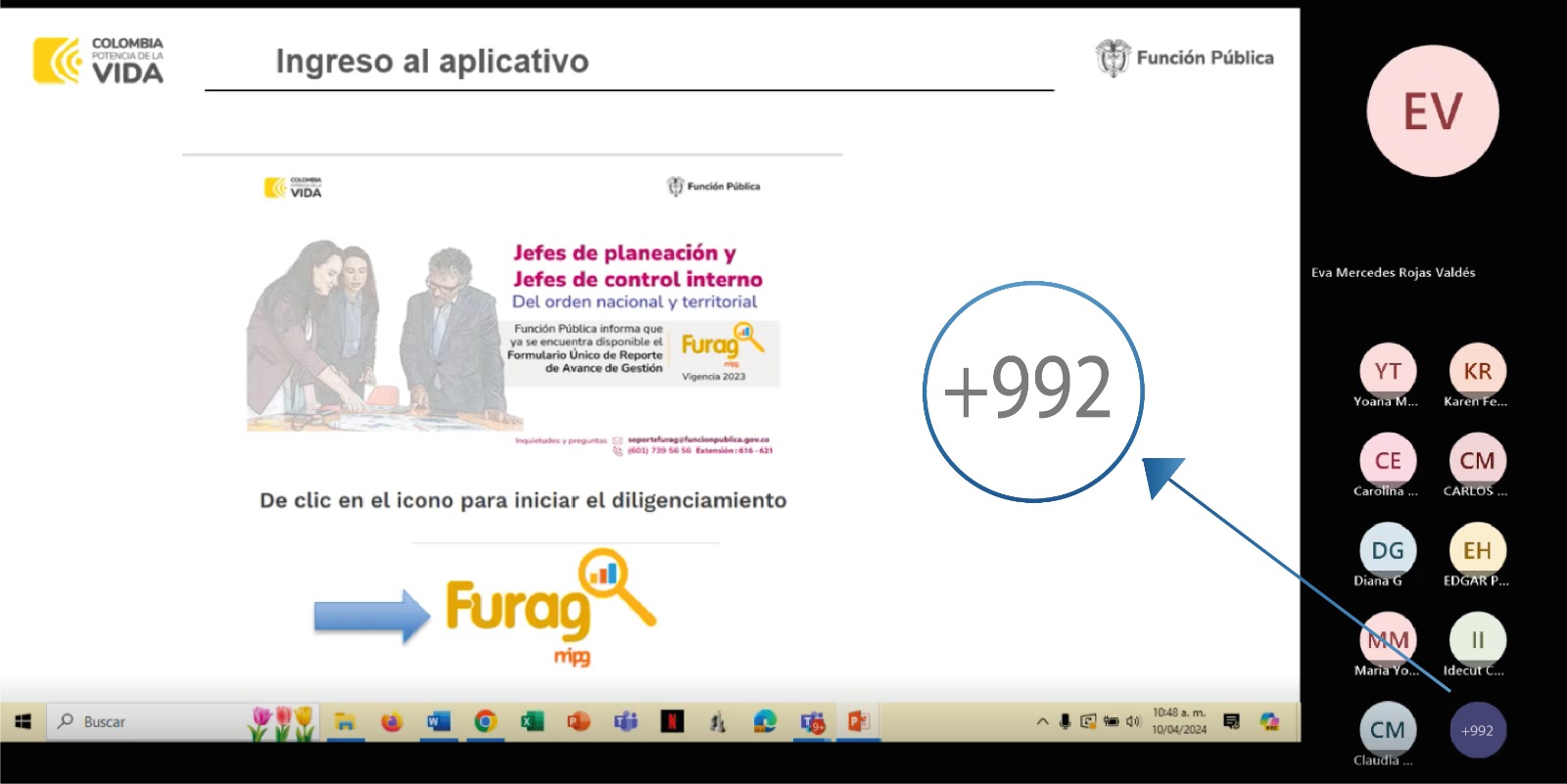Open the notification center icon by the clock
This screenshot has height=784, width=1567.
(1232, 721)
